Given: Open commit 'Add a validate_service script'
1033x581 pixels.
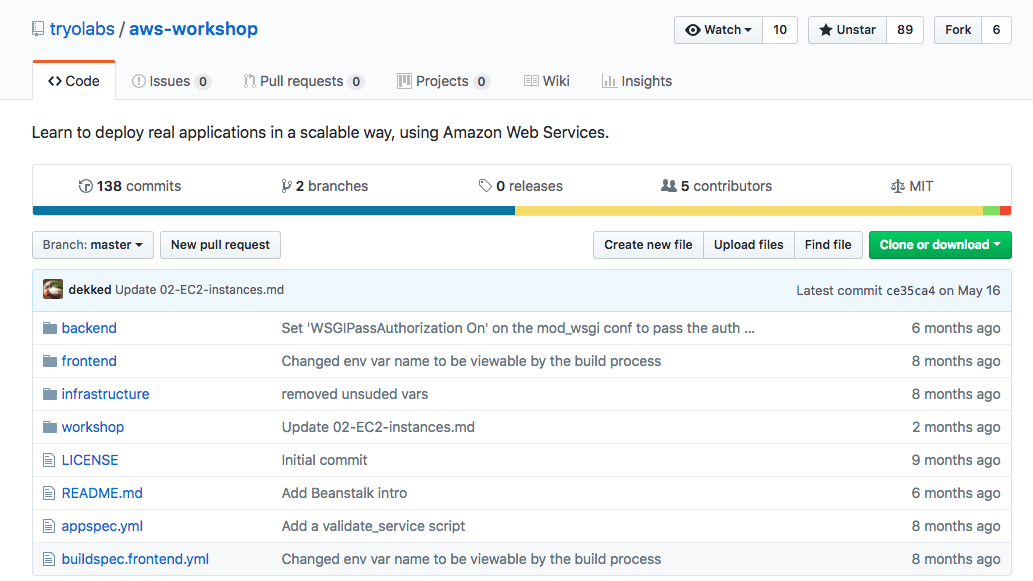Looking at the screenshot, I should [x=373, y=526].
